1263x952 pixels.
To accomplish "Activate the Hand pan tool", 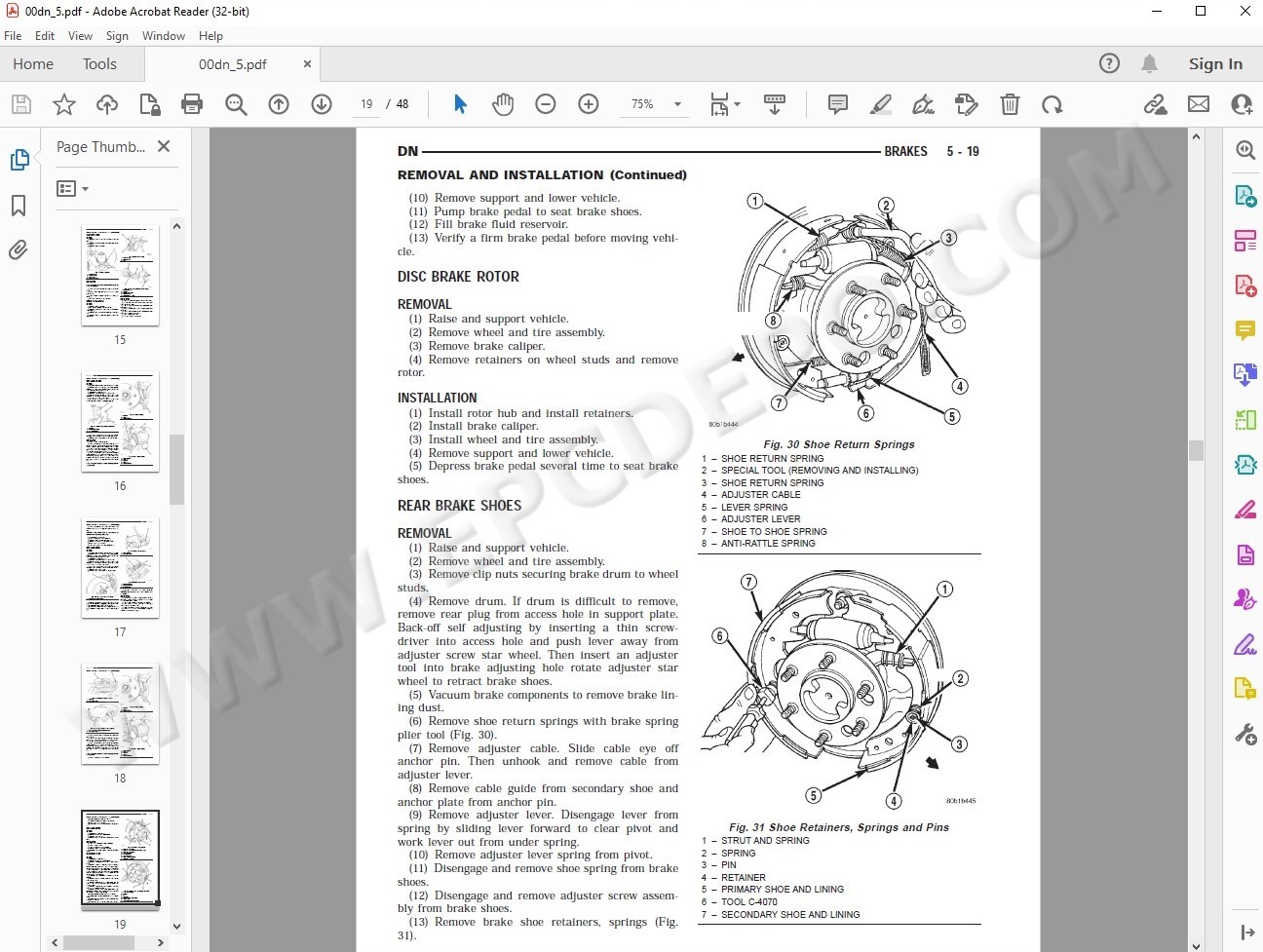I will 503,104.
